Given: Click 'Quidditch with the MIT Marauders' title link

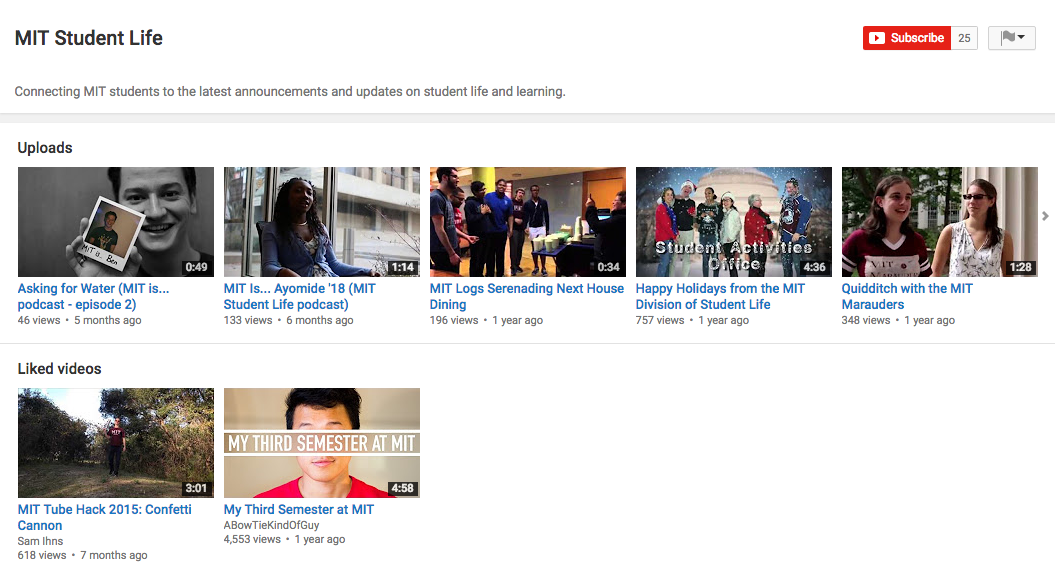Looking at the screenshot, I should (907, 296).
